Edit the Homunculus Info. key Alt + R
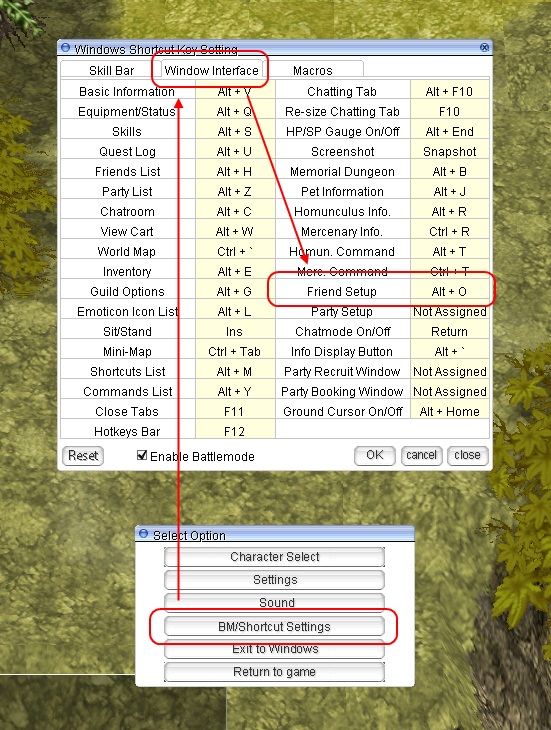 (450, 211)
